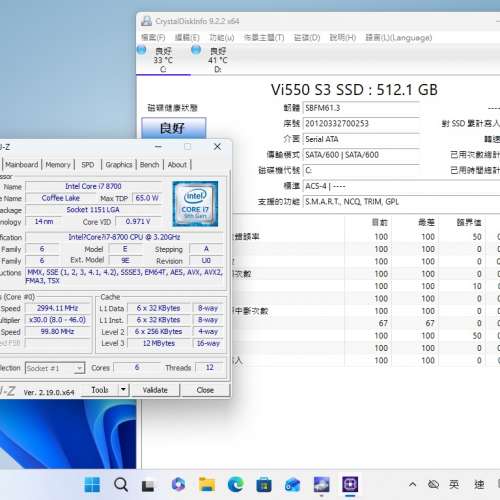Open the Windows Start menu
500x500 pixels.
tap(92, 484)
